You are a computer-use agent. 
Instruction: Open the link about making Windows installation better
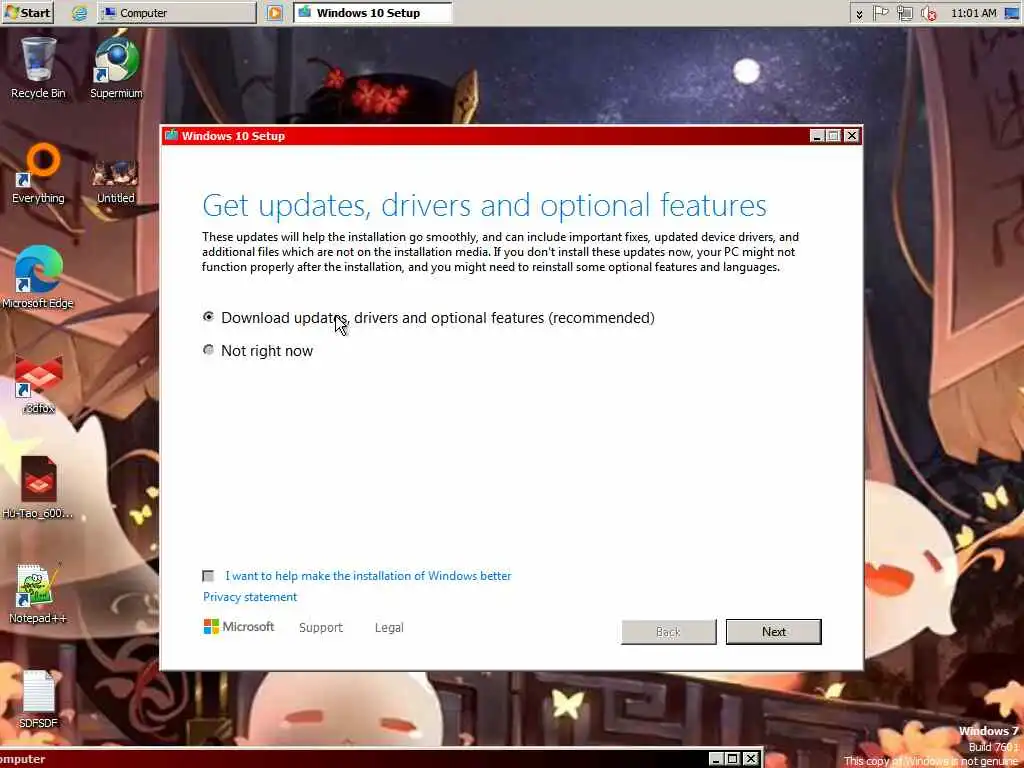click(x=368, y=575)
